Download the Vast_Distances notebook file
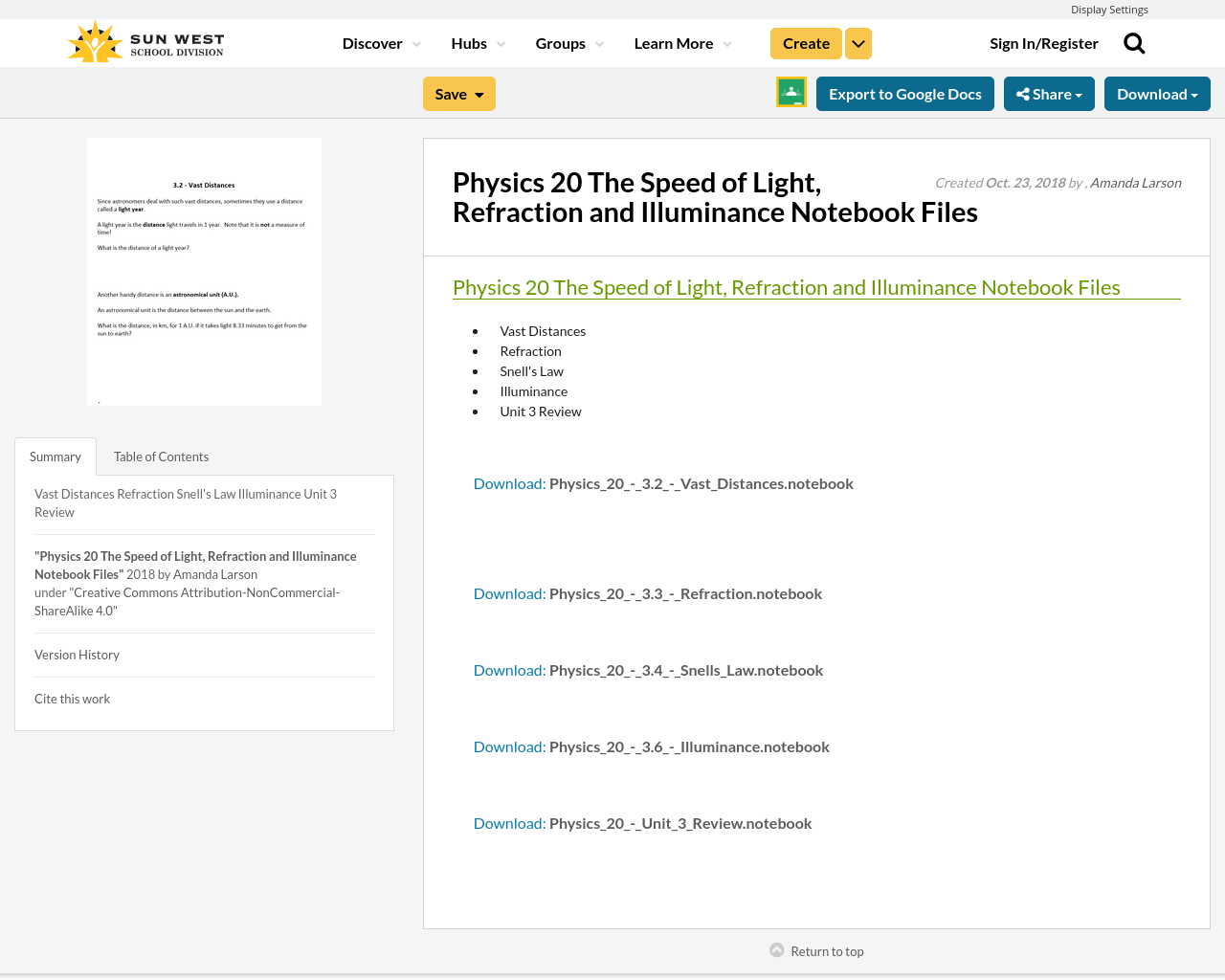This screenshot has width=1225, height=980. coord(508,483)
